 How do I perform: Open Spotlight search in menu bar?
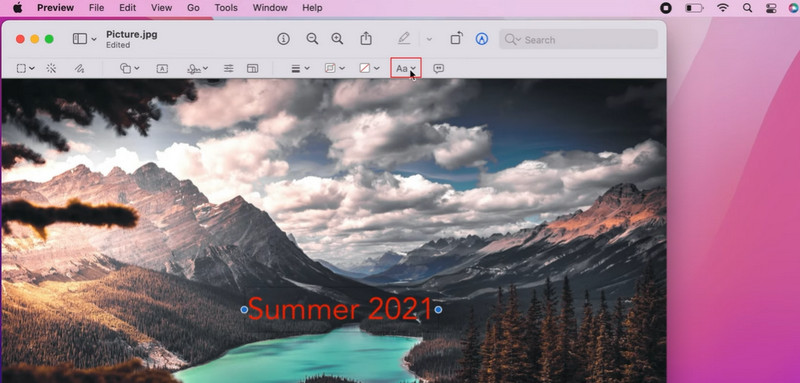pyautogui.click(x=747, y=8)
